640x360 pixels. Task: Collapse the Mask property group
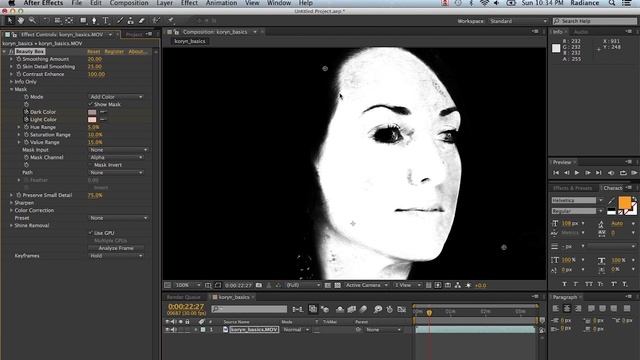tap(11, 89)
